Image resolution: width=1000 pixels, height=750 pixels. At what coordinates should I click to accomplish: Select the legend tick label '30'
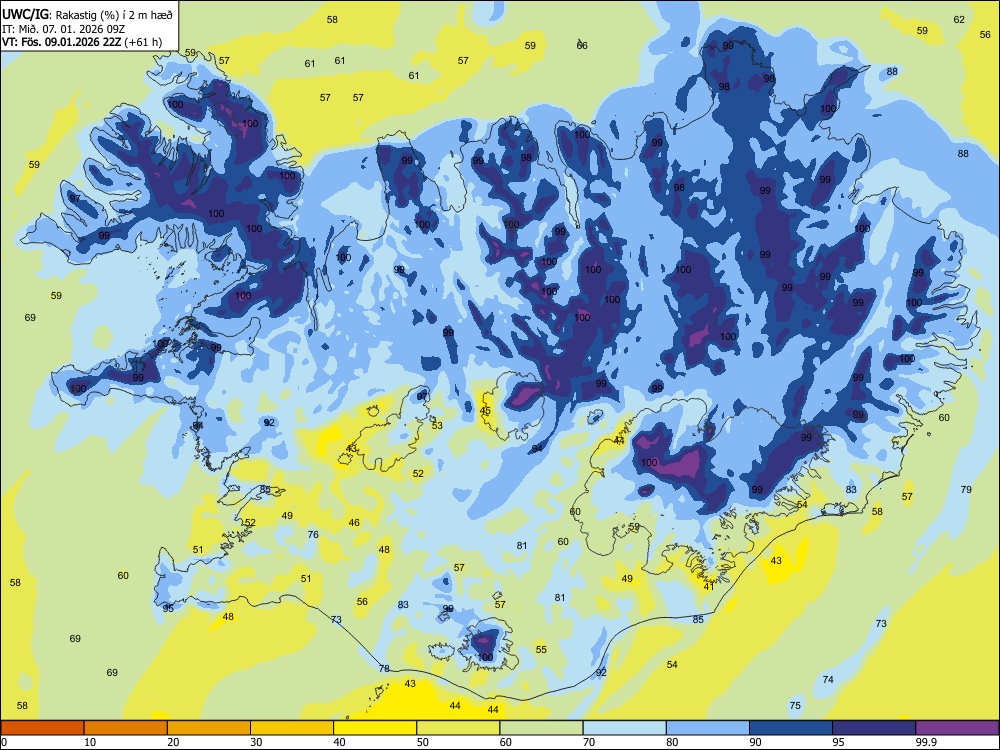coord(256,742)
